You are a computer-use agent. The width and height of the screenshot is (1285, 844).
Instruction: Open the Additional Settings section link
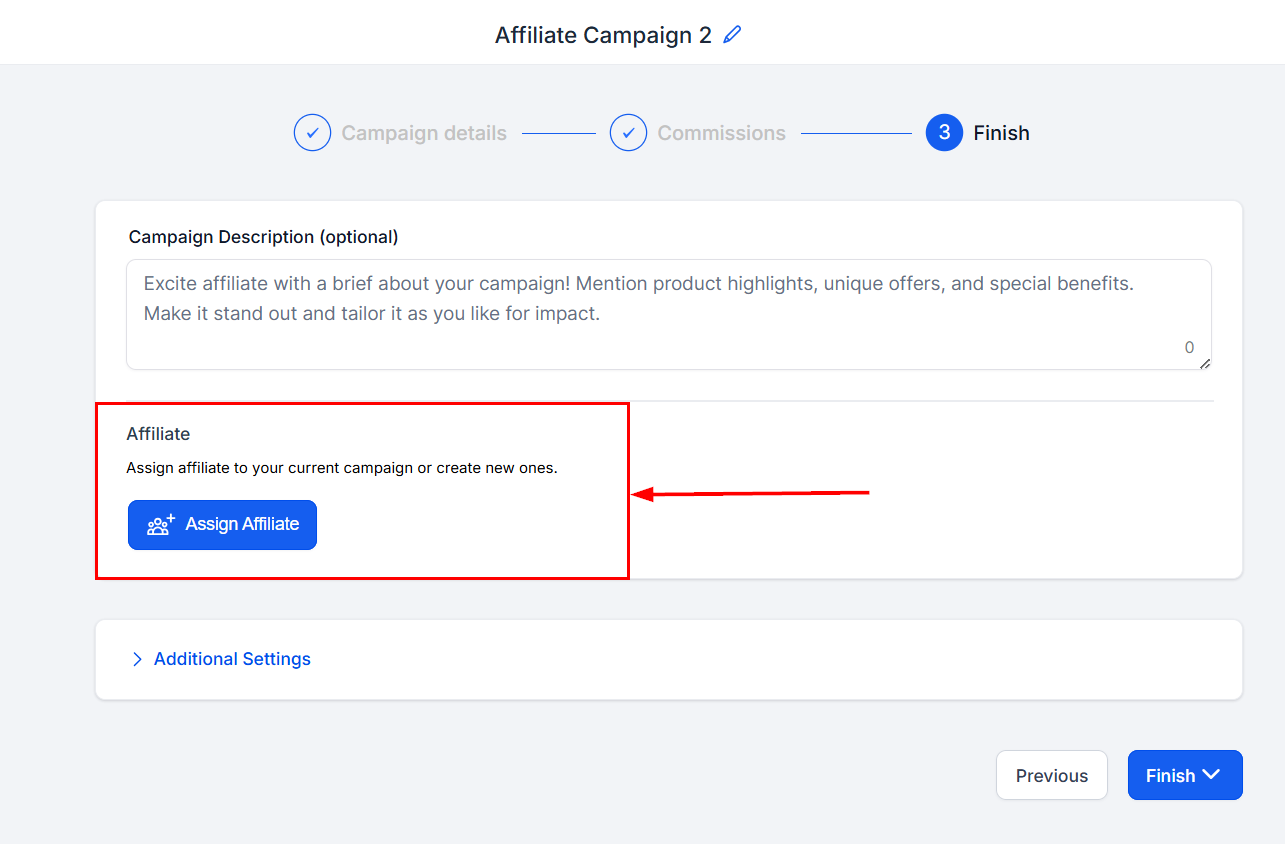tap(232, 659)
